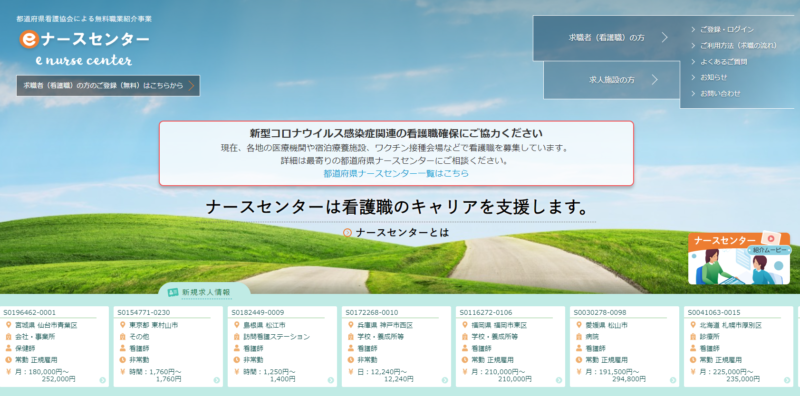This screenshot has width=800, height=396.
Task: Click chevron arrow on 求人施設の方
Action: [x=655, y=80]
